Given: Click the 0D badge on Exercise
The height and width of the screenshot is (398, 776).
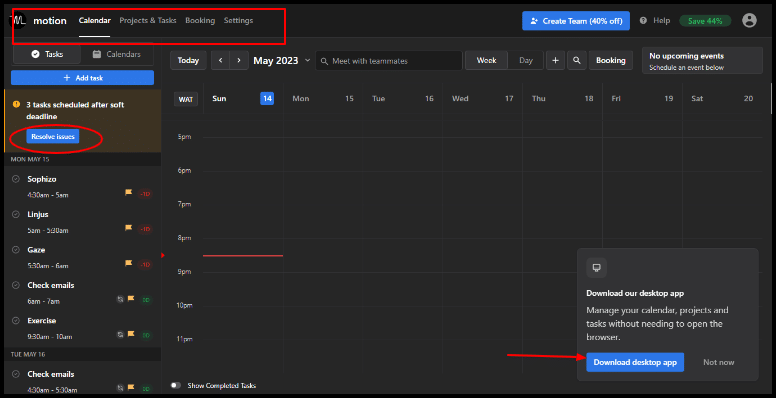Looking at the screenshot, I should tap(146, 336).
